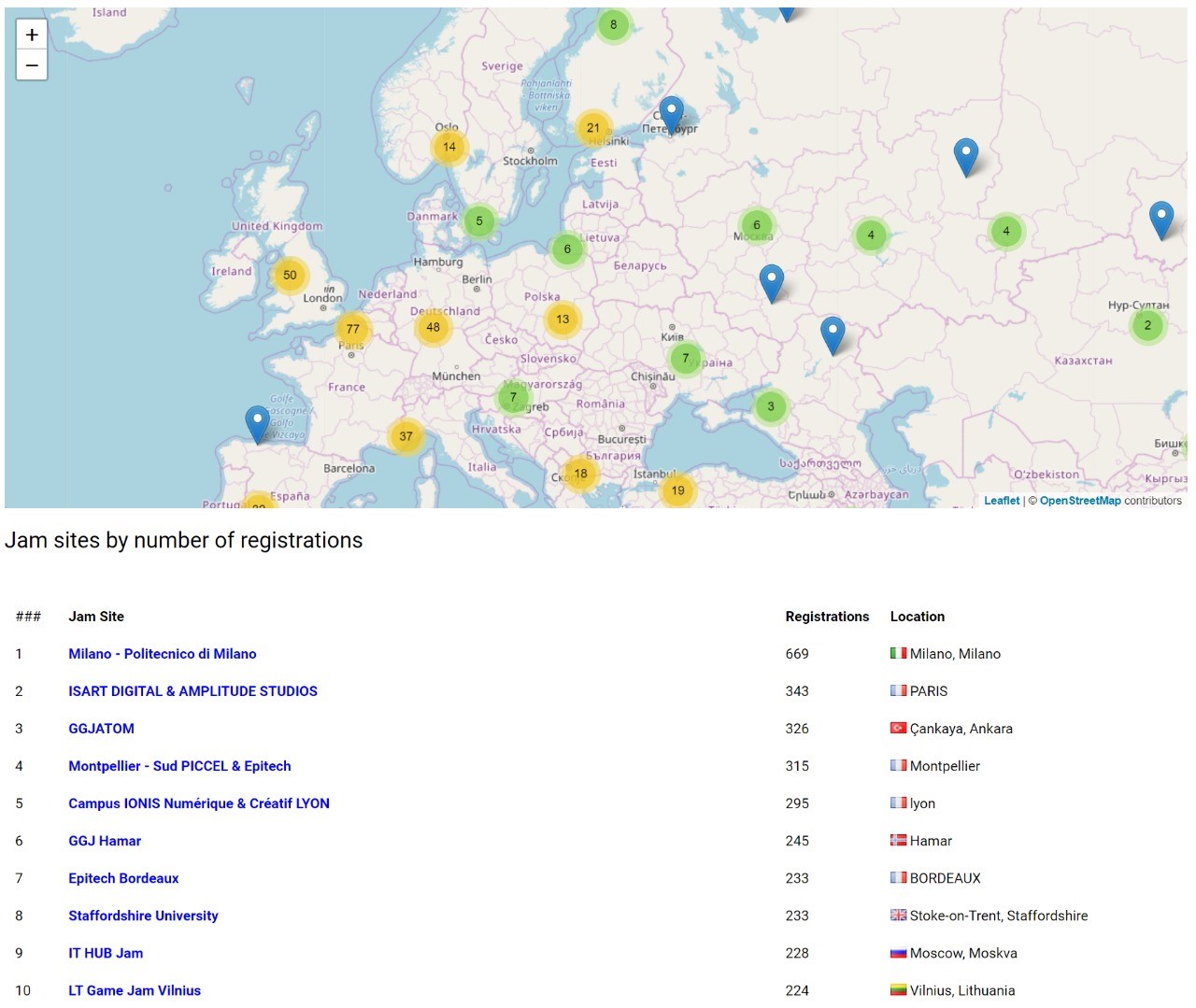Open the Staffordshire University jam site
Screen dimensions: 1196x1008
click(x=143, y=916)
